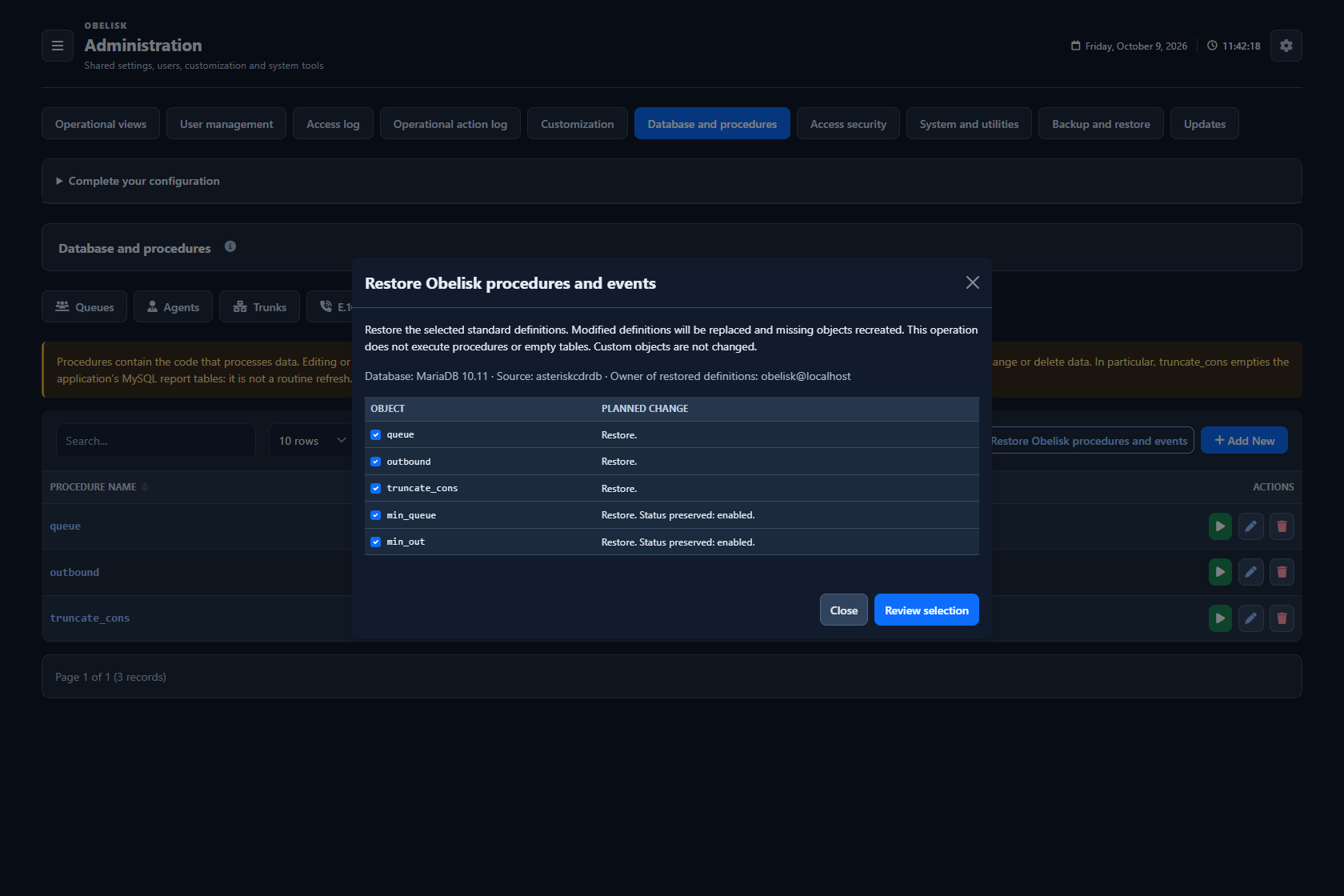
Task: Delete the truncate_cons procedure
Action: [x=1282, y=618]
